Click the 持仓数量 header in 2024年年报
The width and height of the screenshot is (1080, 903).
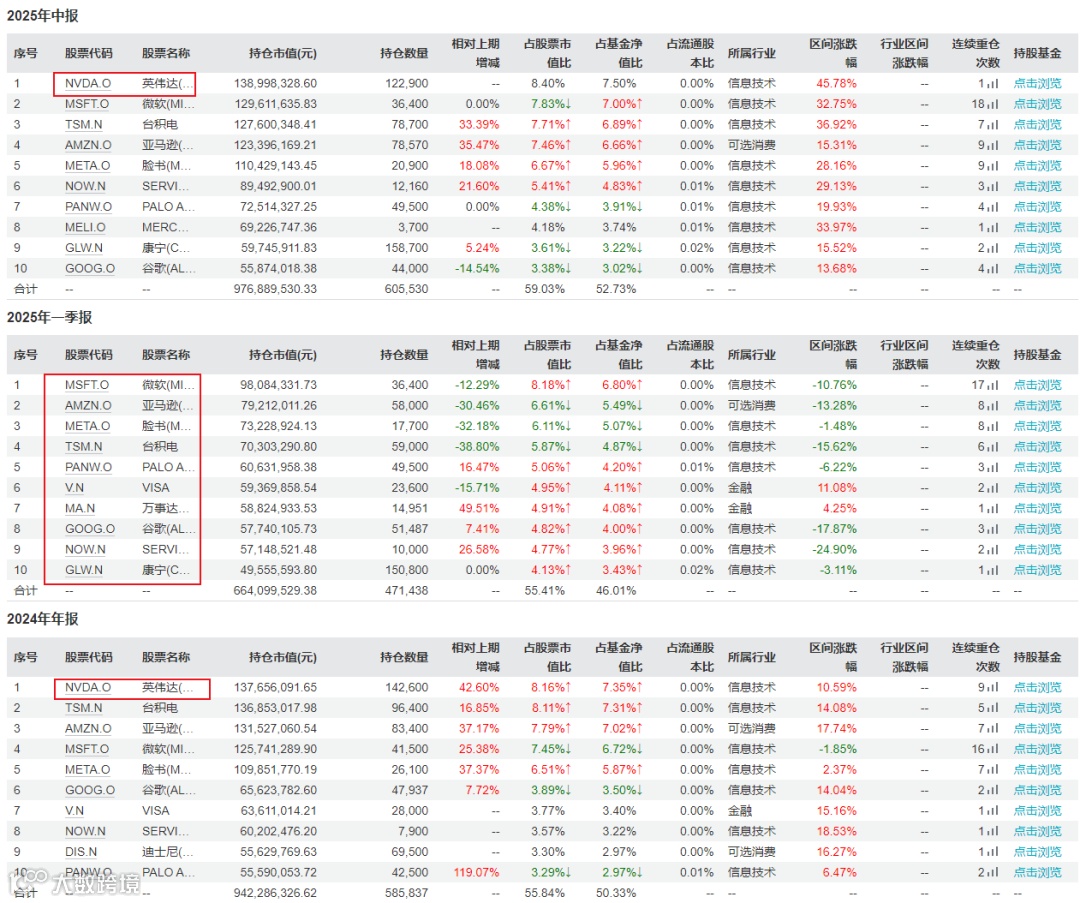tap(404, 657)
